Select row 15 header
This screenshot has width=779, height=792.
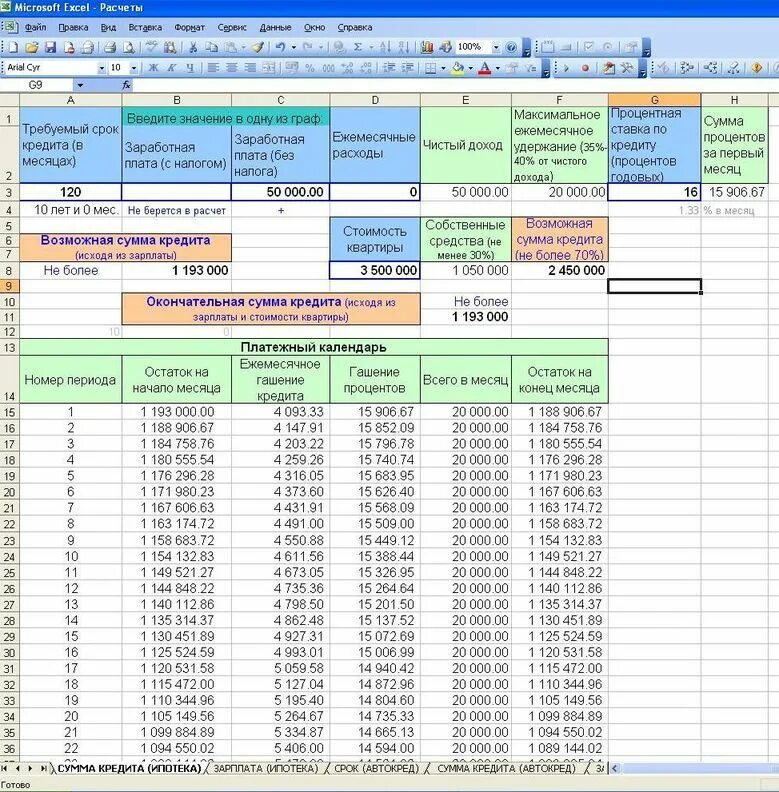[10, 412]
